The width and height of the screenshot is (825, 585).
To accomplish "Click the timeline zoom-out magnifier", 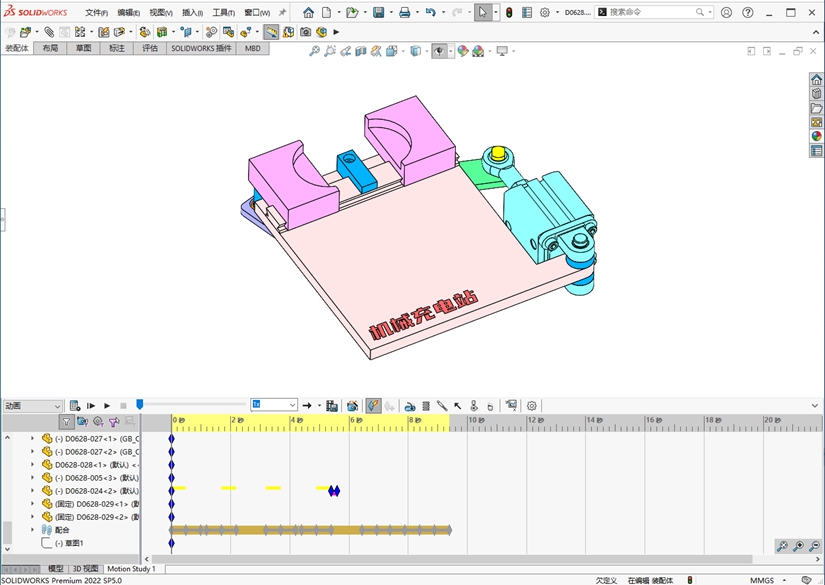I will click(x=814, y=546).
